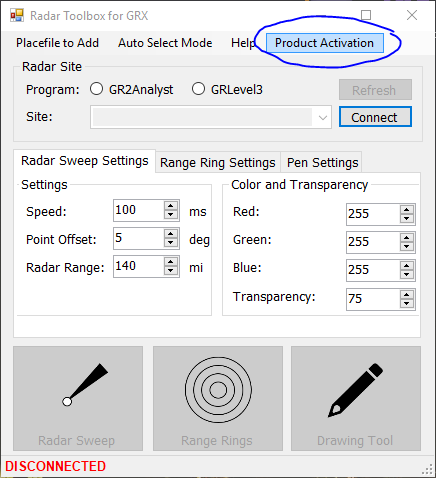This screenshot has height=478, width=436.
Task: Switch to the Radar Sweep Settings tab
Action: [85, 161]
